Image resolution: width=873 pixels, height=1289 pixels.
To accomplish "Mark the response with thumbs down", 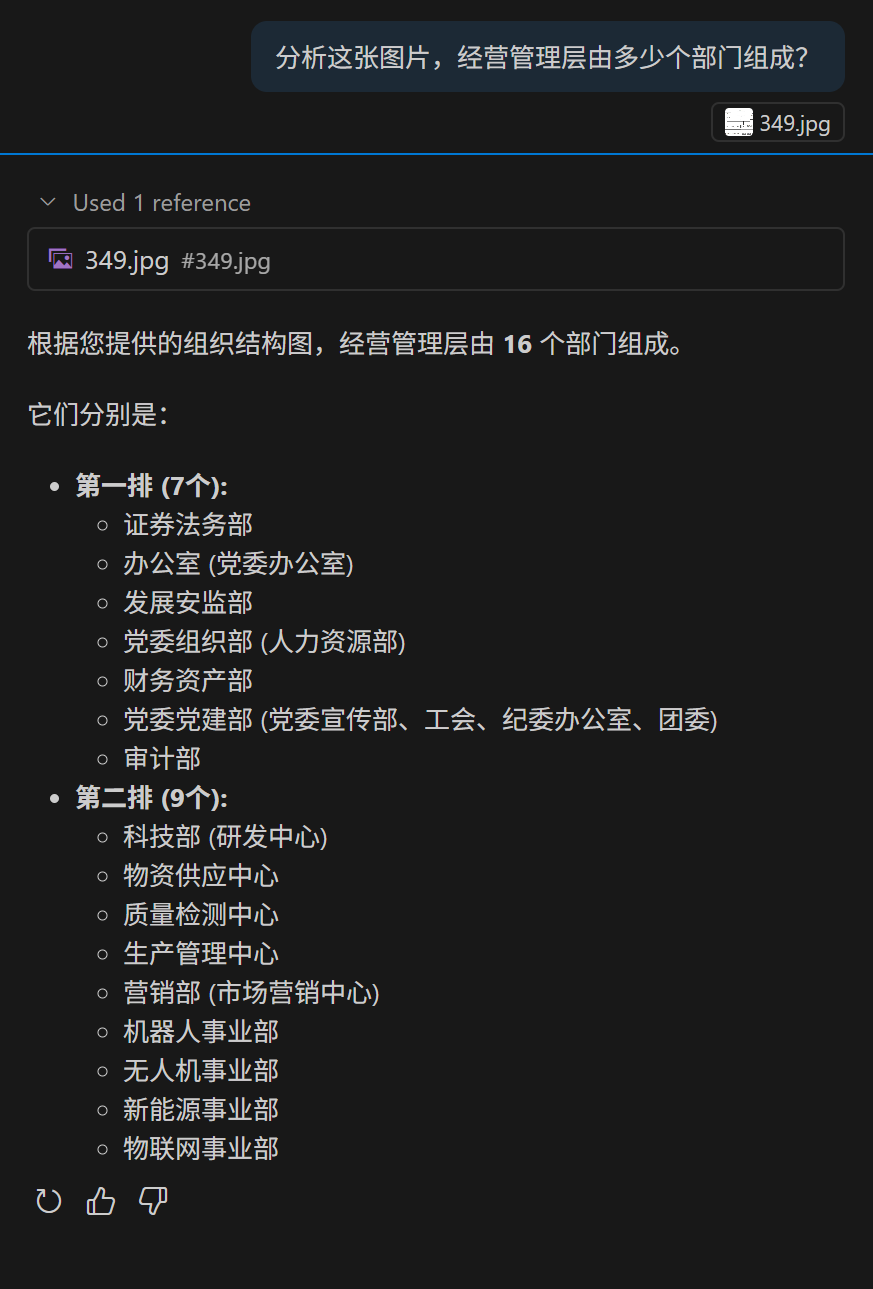I will click(153, 1201).
